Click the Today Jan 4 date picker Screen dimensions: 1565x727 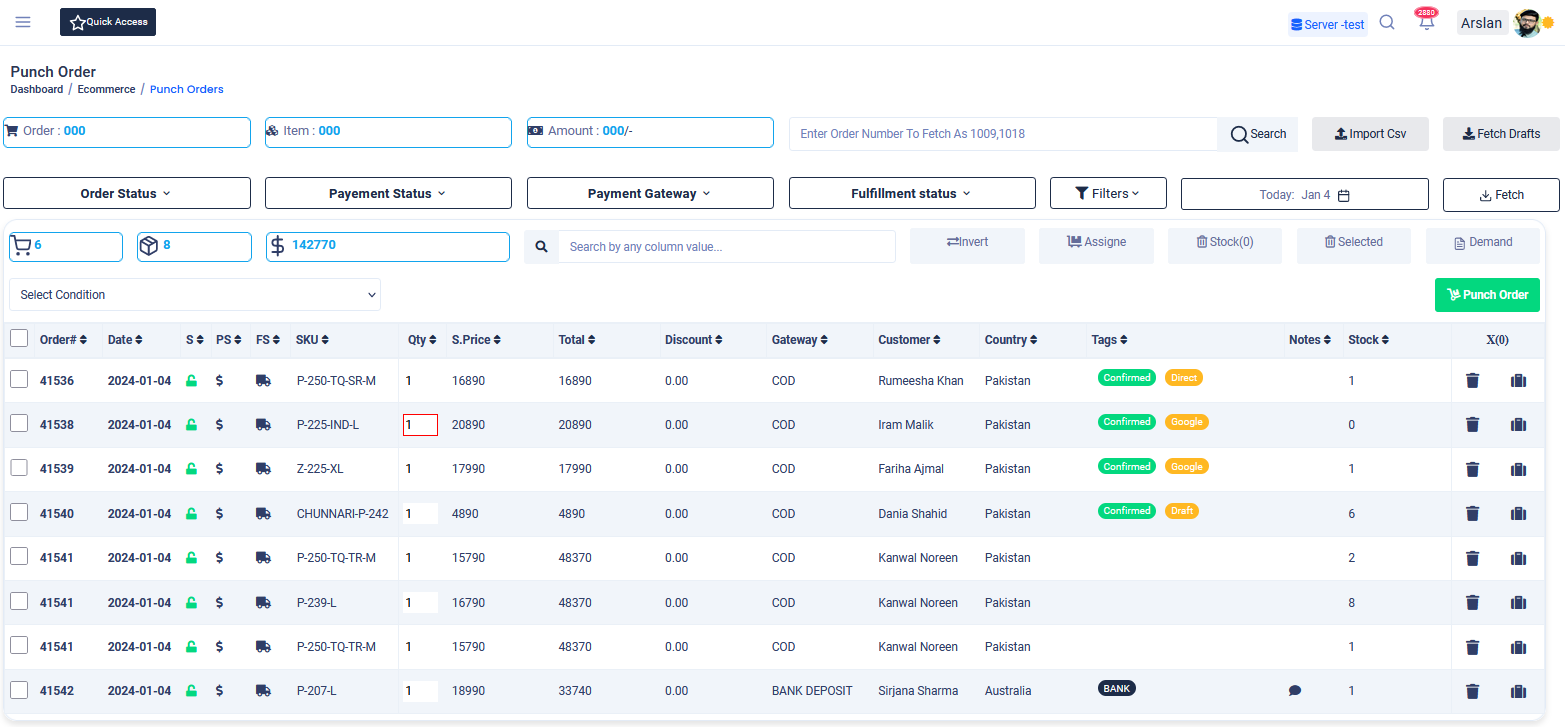pos(1304,195)
